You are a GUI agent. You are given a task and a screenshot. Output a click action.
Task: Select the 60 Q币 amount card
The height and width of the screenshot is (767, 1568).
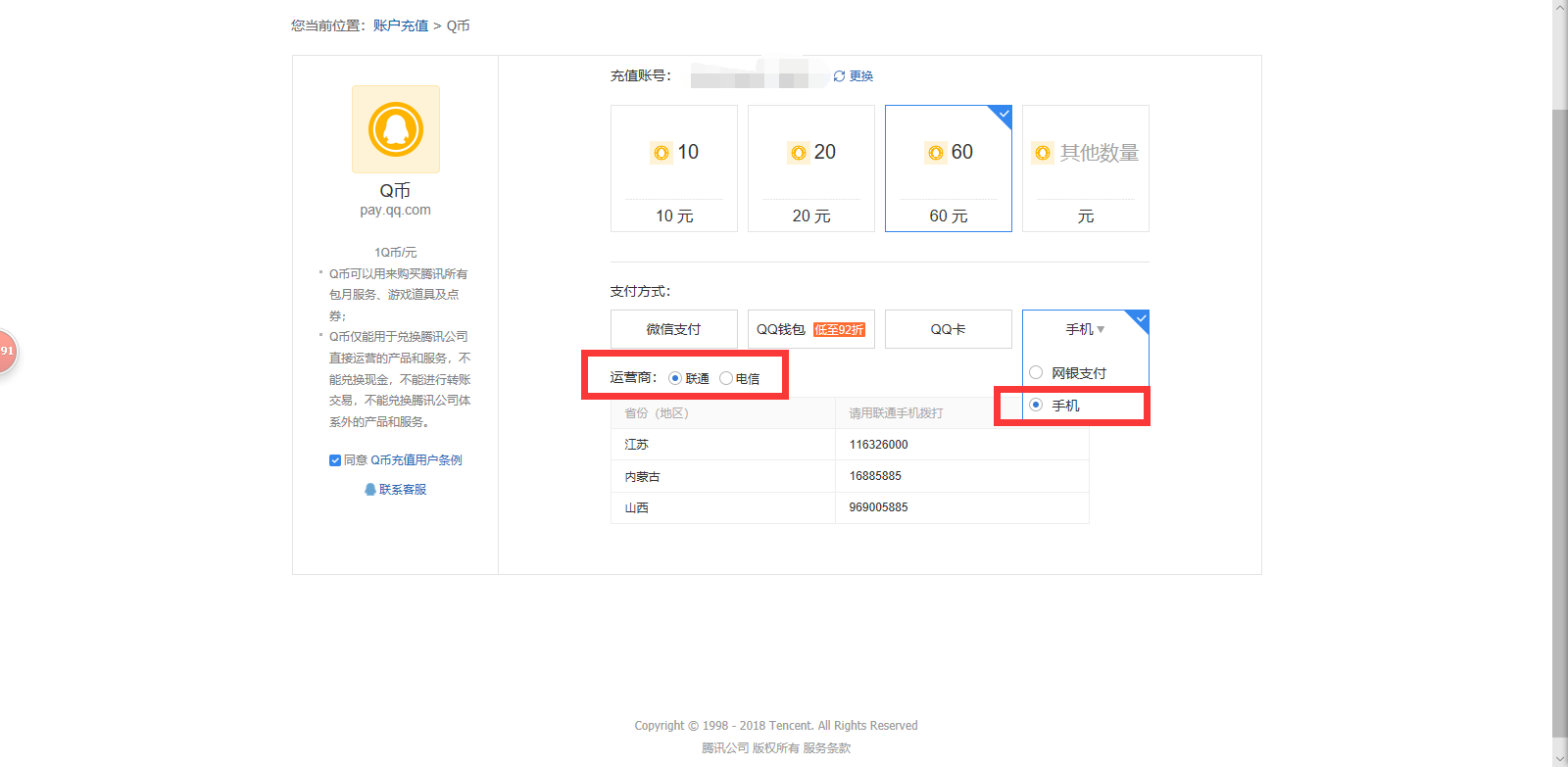point(949,168)
